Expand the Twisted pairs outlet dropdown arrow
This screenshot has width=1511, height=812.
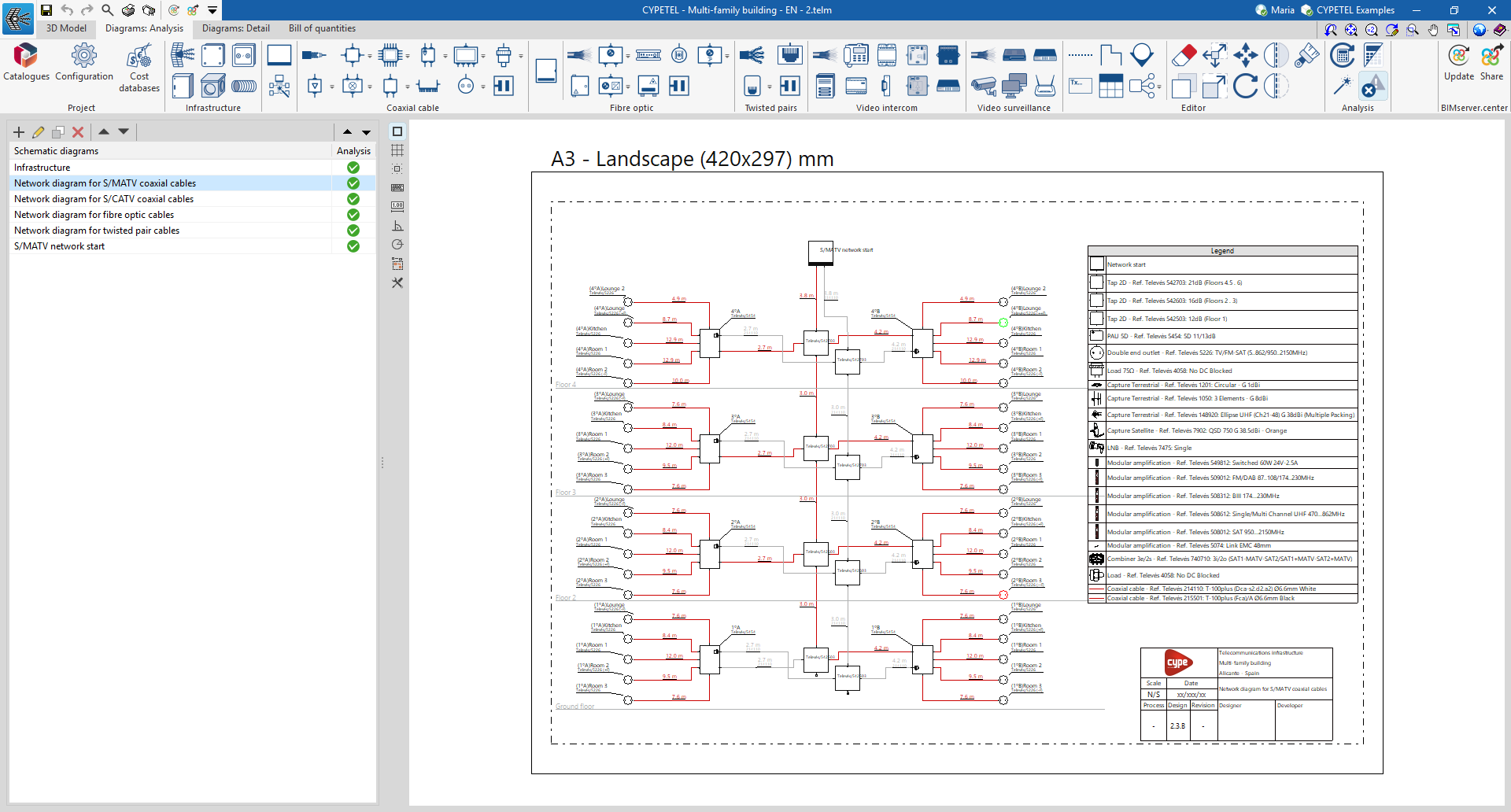click(x=769, y=87)
